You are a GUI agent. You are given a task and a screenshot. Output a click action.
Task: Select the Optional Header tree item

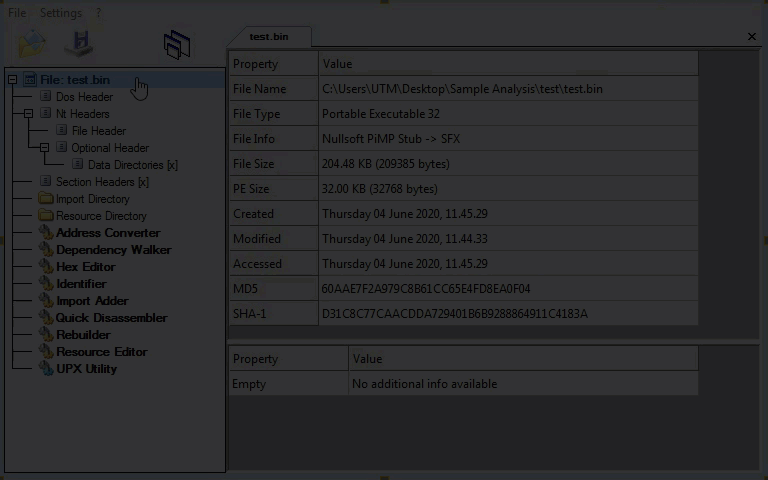[x=110, y=147]
